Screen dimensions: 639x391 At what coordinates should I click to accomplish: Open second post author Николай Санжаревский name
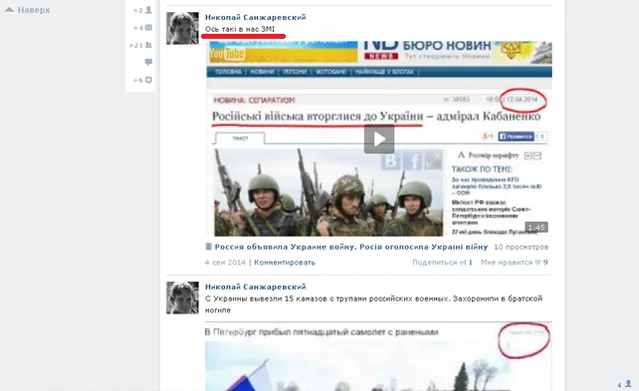[256, 287]
